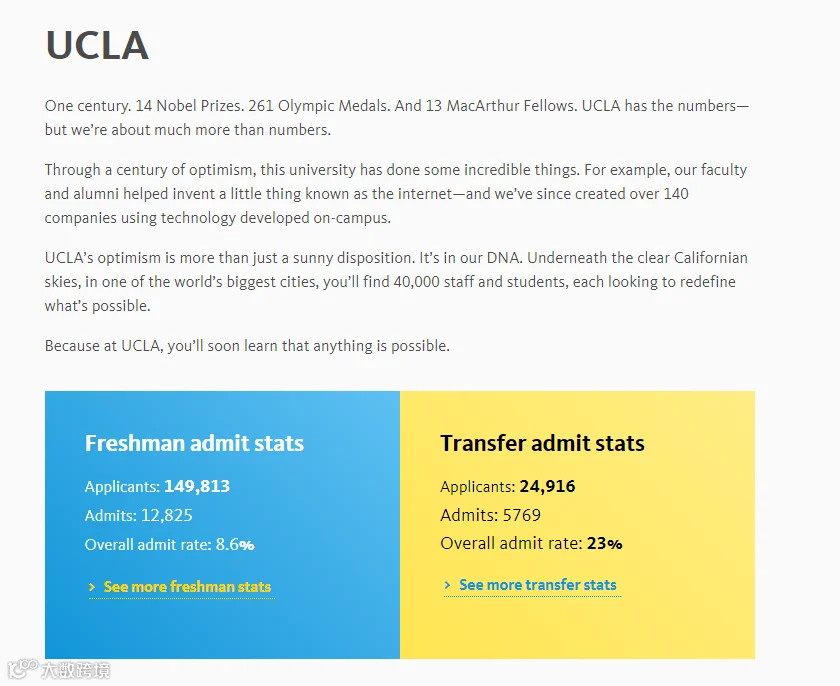Image resolution: width=840 pixels, height=686 pixels.
Task: Click the watermark logo icon at bottom-left
Action: pos(22,669)
